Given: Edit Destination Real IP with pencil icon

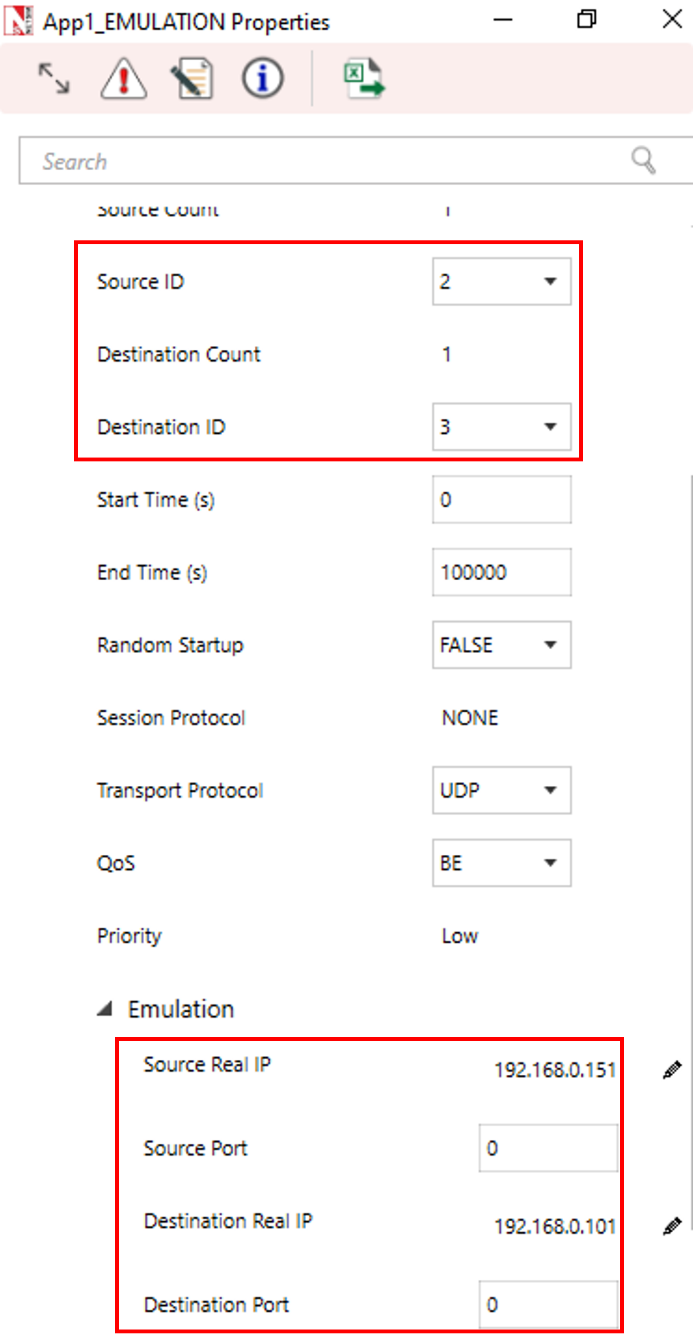Looking at the screenshot, I should (x=672, y=1226).
